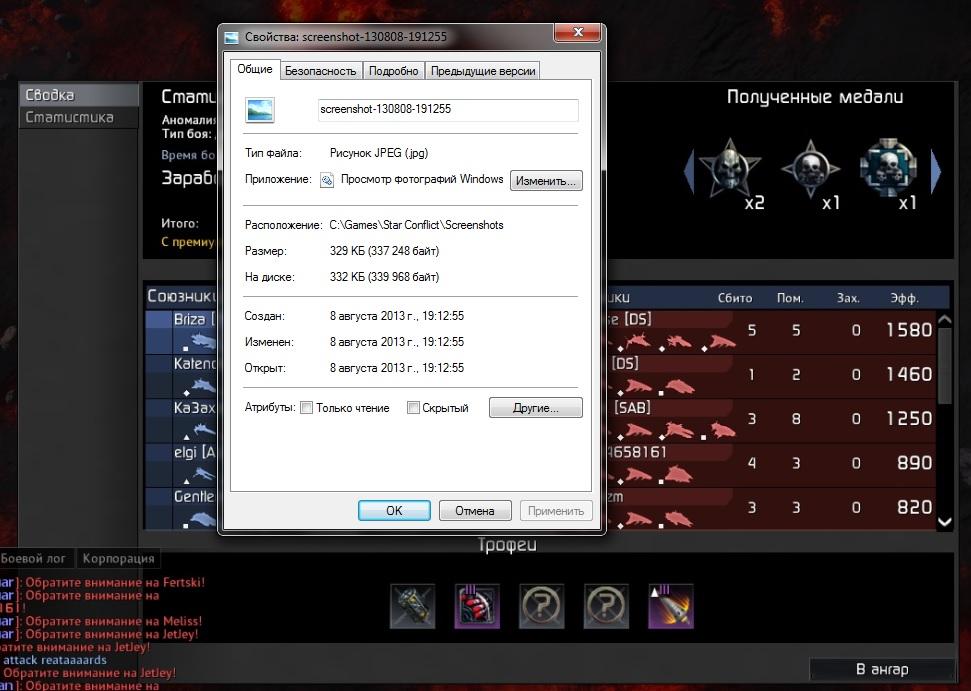971x691 pixels.
Task: Enable the Только чтение attribute checkbox
Action: (306, 408)
